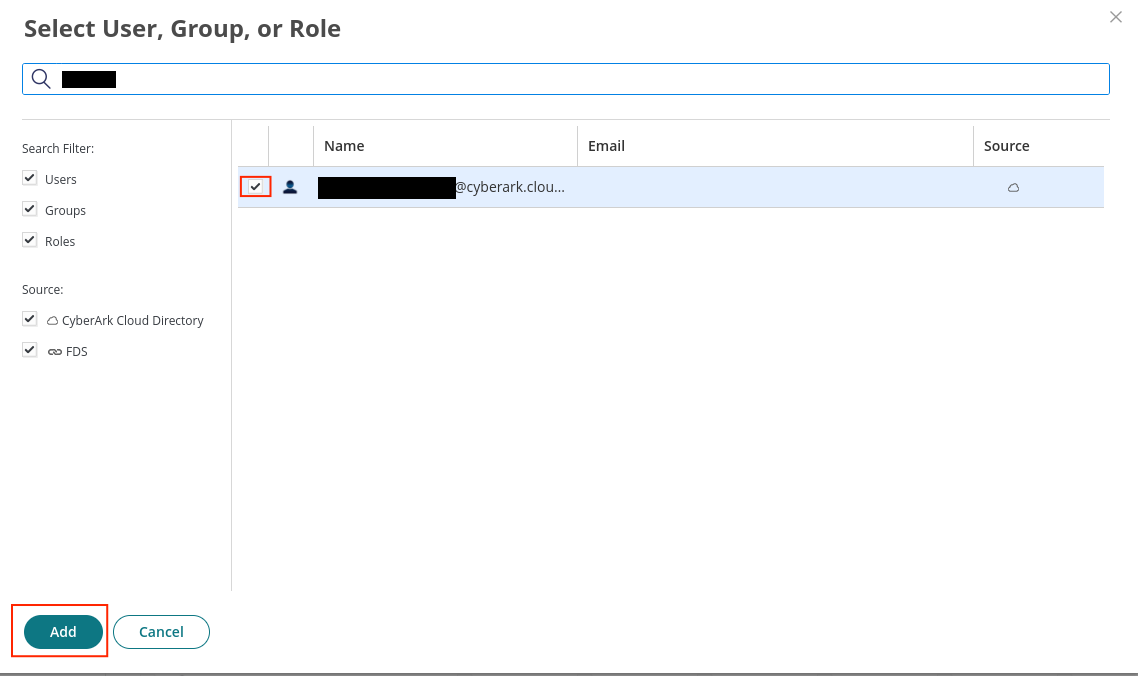Image resolution: width=1138 pixels, height=676 pixels.
Task: Click the cloud source icon in result row
Action: click(x=1013, y=188)
